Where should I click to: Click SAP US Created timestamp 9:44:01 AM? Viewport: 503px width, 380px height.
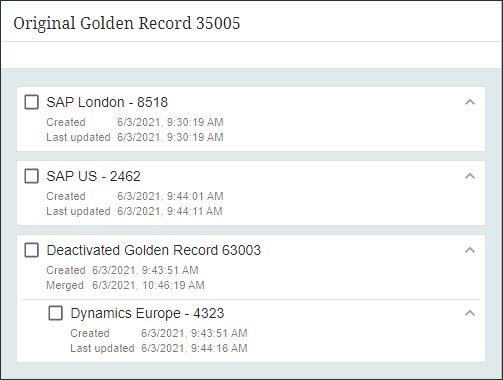170,196
